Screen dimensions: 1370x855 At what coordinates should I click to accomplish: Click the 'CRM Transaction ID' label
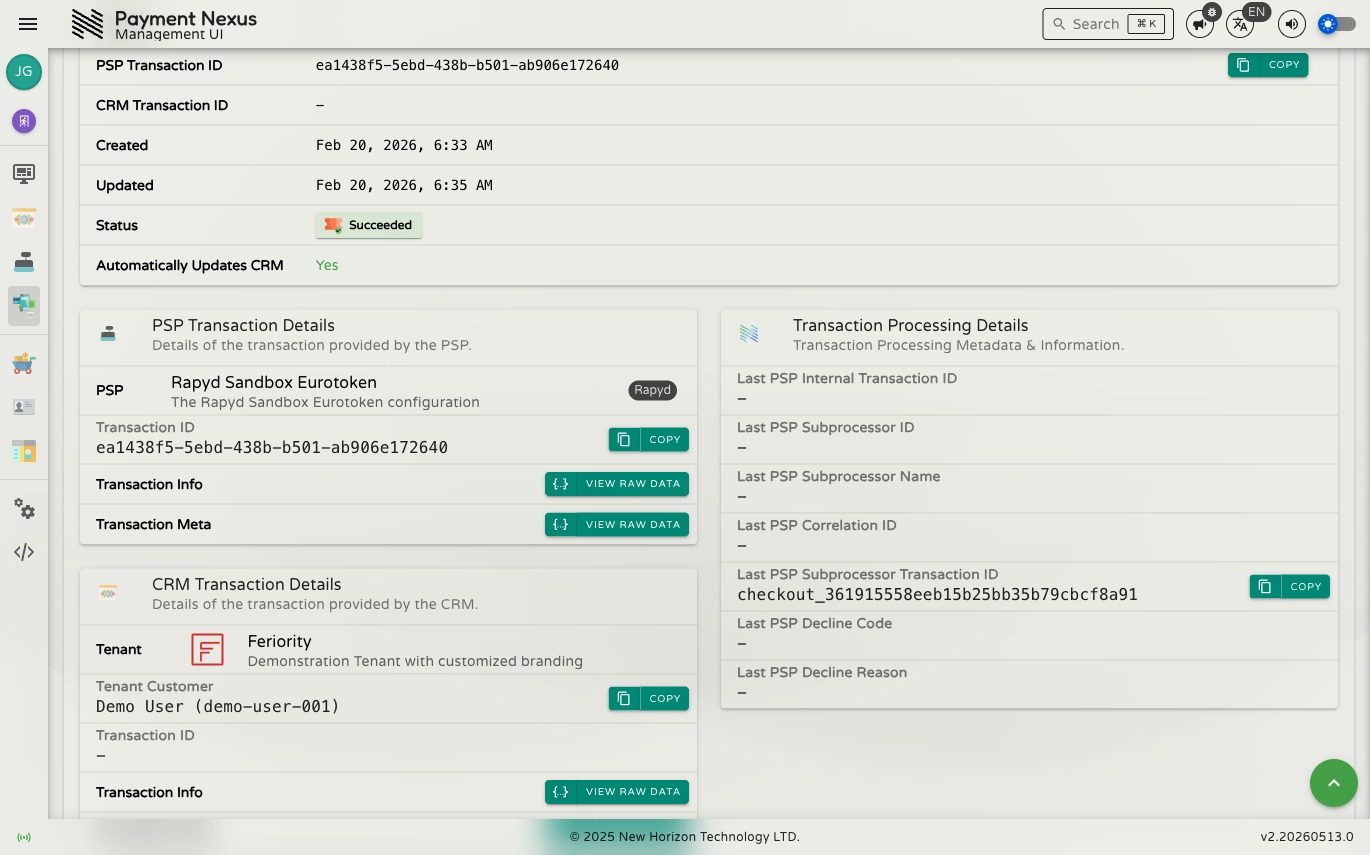click(x=162, y=105)
